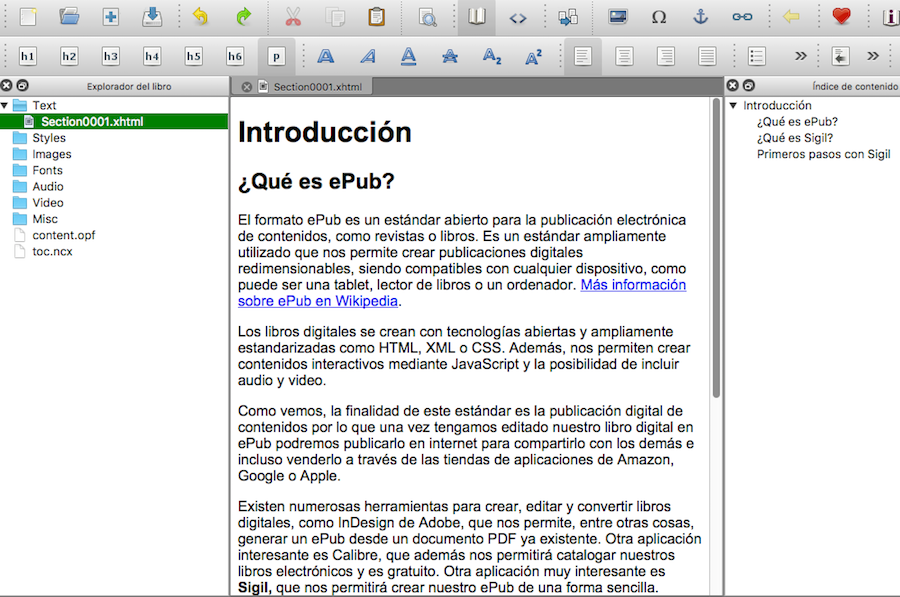Split section at cursor icon
The height and width of the screenshot is (597, 900).
tap(568, 17)
